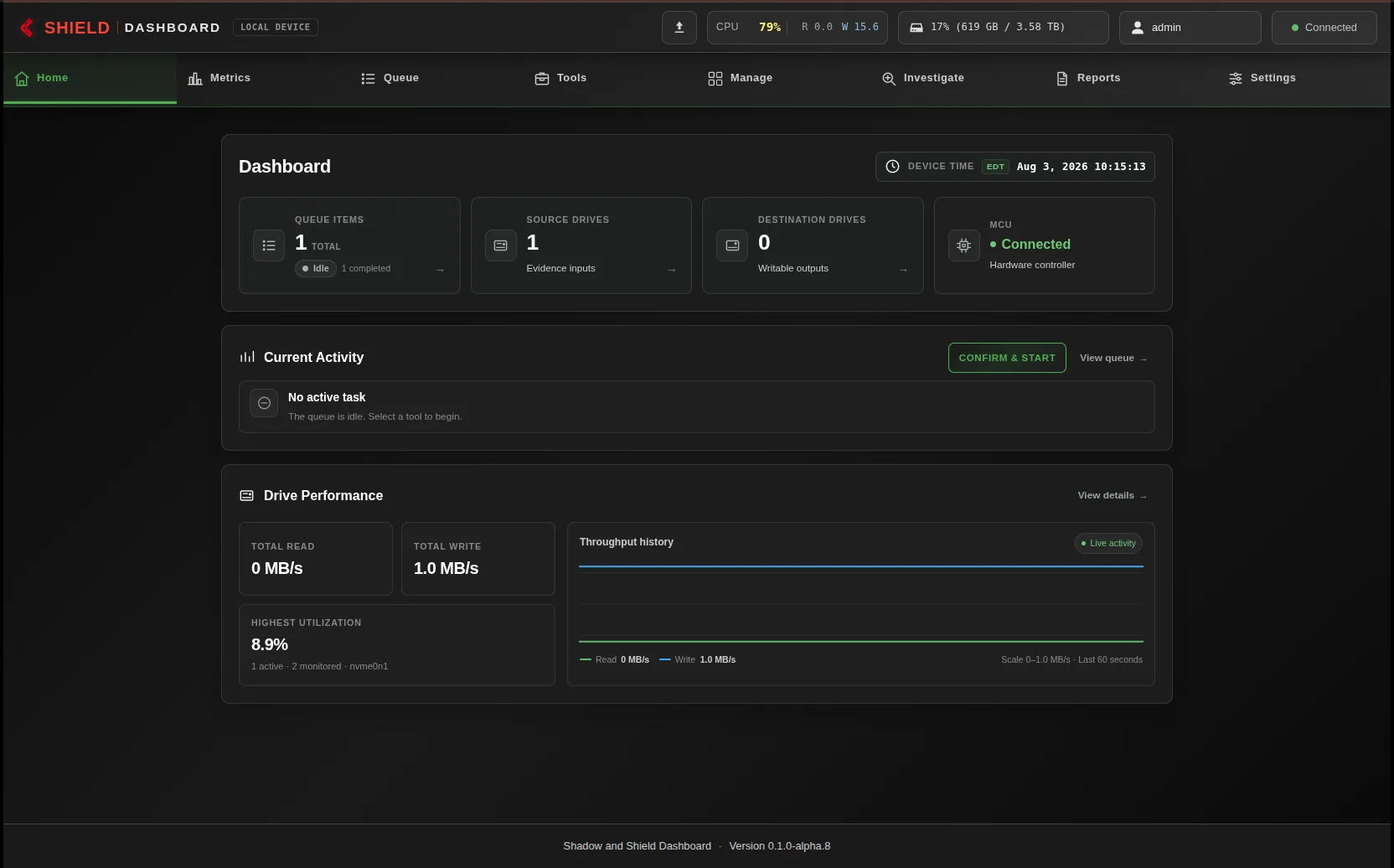Click the Destination Drives card drive icon
The height and width of the screenshot is (868, 1394).
click(732, 245)
